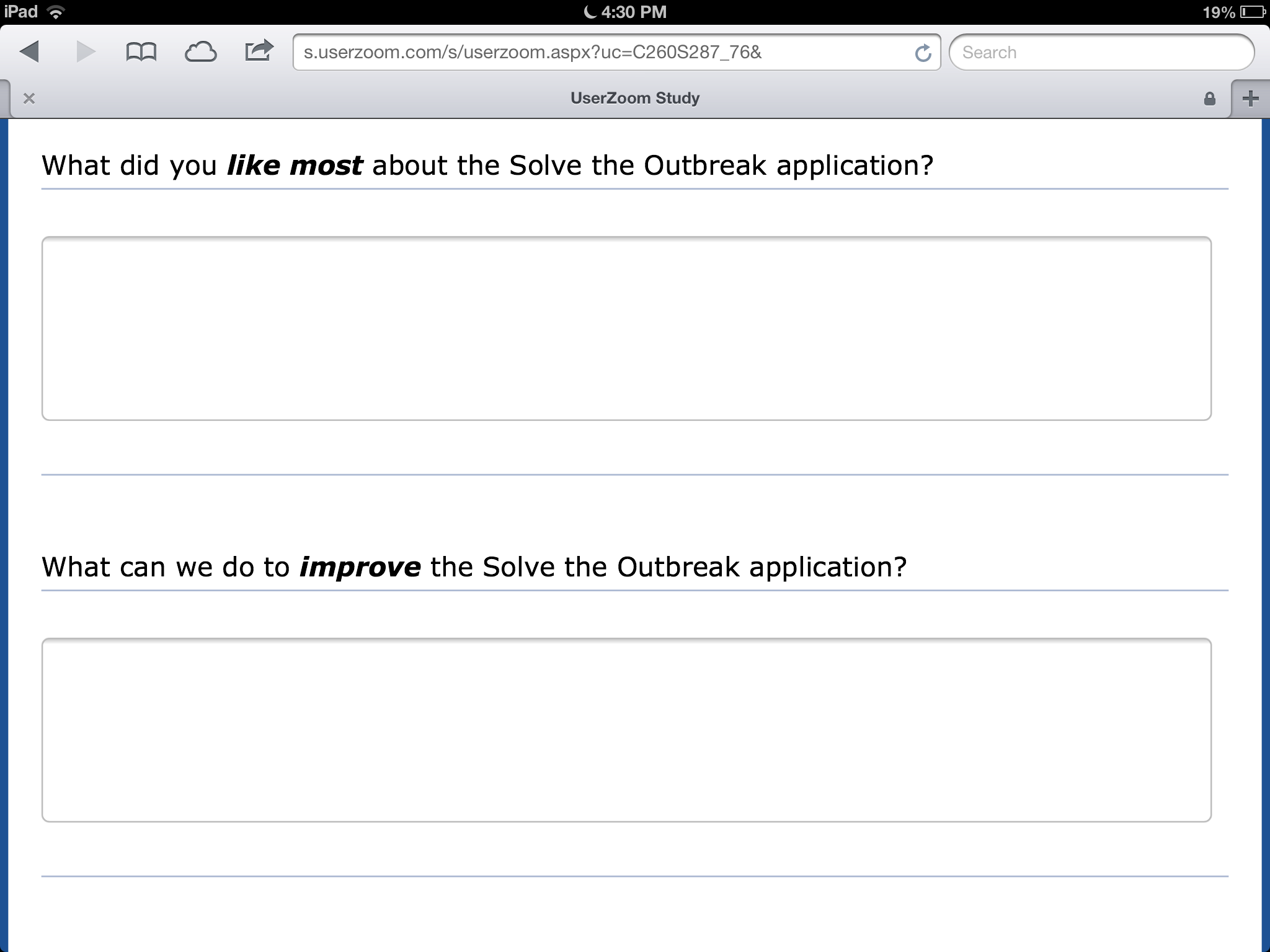Click the Safari Search field
The height and width of the screenshot is (952, 1270).
tap(1101, 53)
